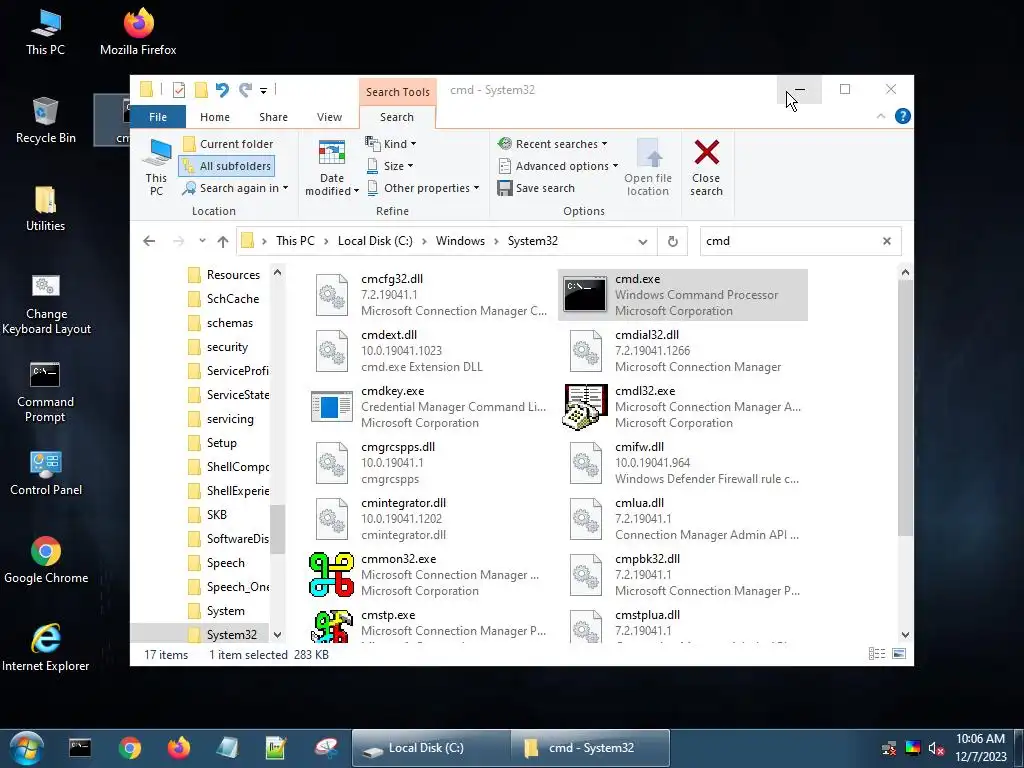The width and height of the screenshot is (1024, 768).
Task: Click the Undo arrow in quick access toolbar
Action: (x=222, y=89)
